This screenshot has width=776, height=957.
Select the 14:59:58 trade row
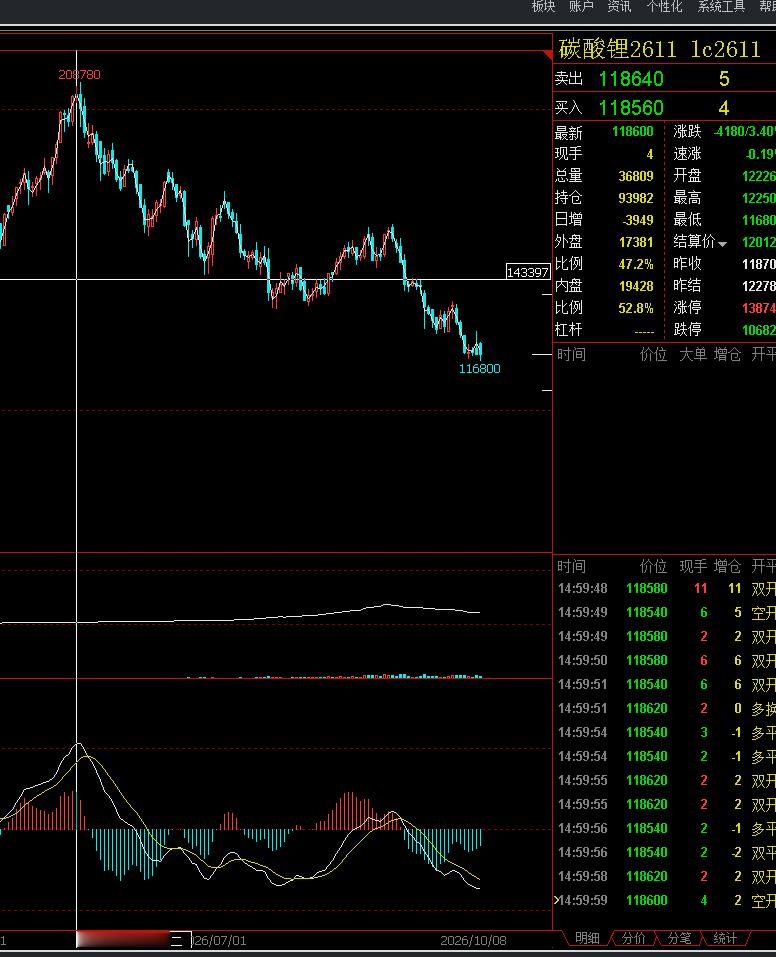pyautogui.click(x=665, y=876)
